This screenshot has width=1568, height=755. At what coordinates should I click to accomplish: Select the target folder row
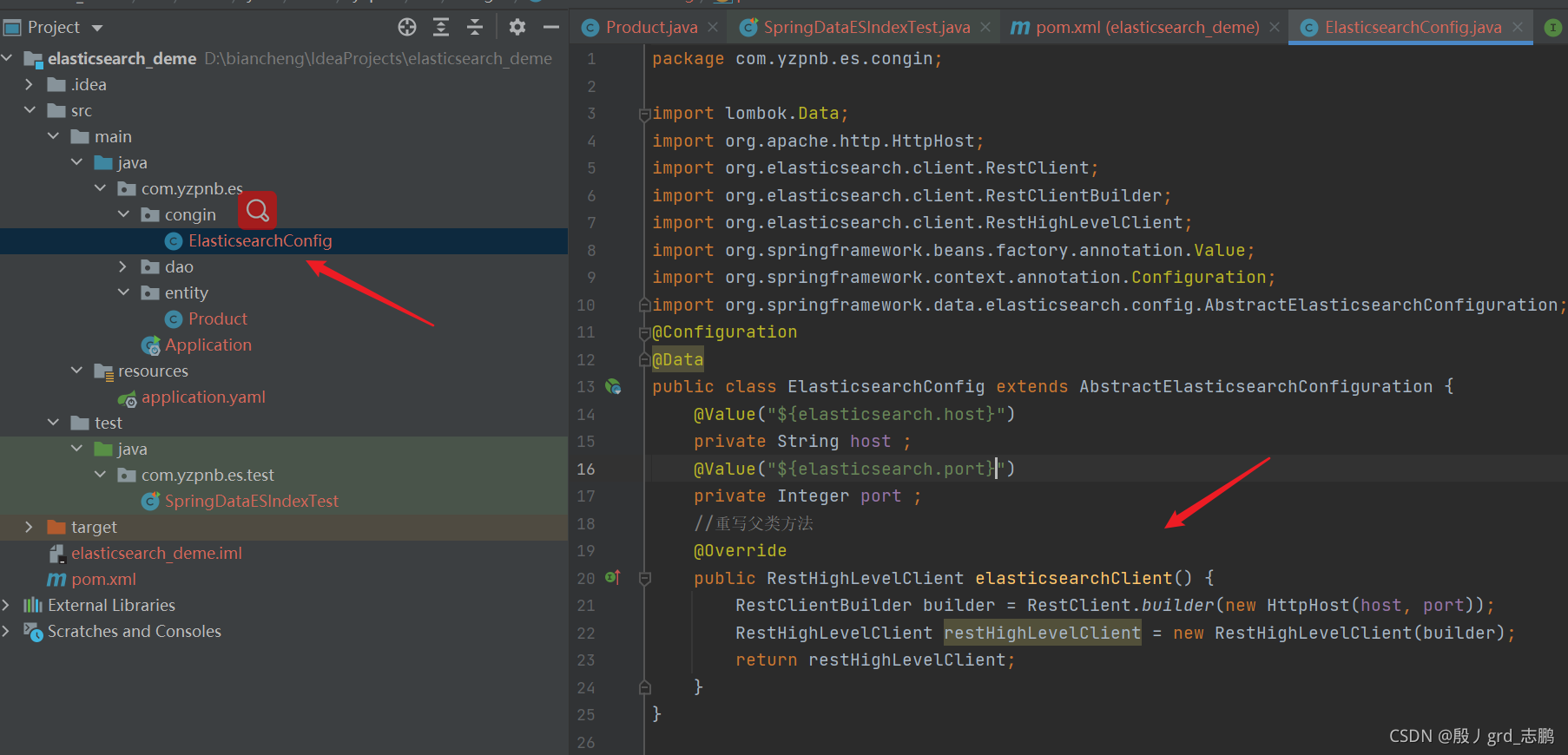click(284, 527)
